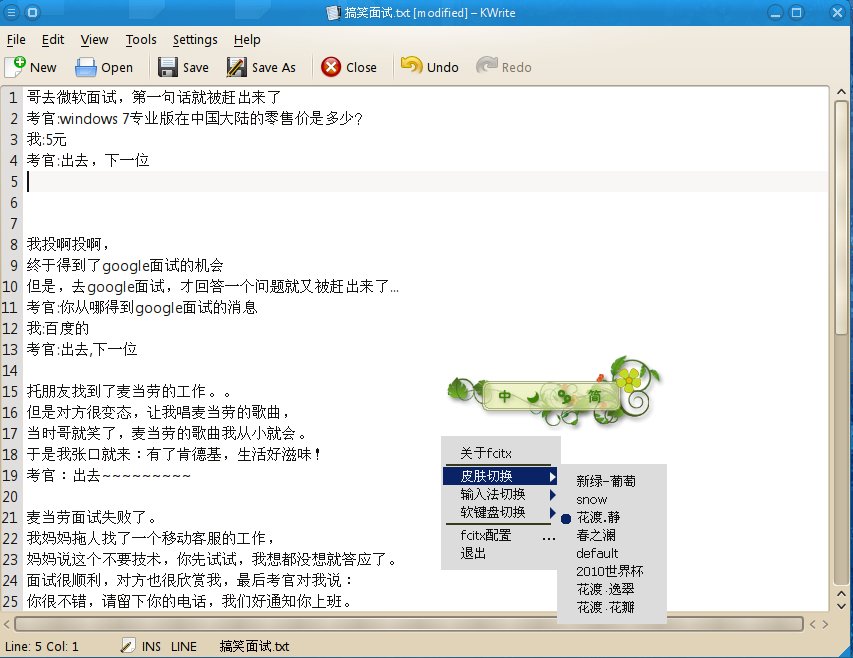The width and height of the screenshot is (853, 658).
Task: Click the '我:5元' text on line 3
Action: point(46,139)
